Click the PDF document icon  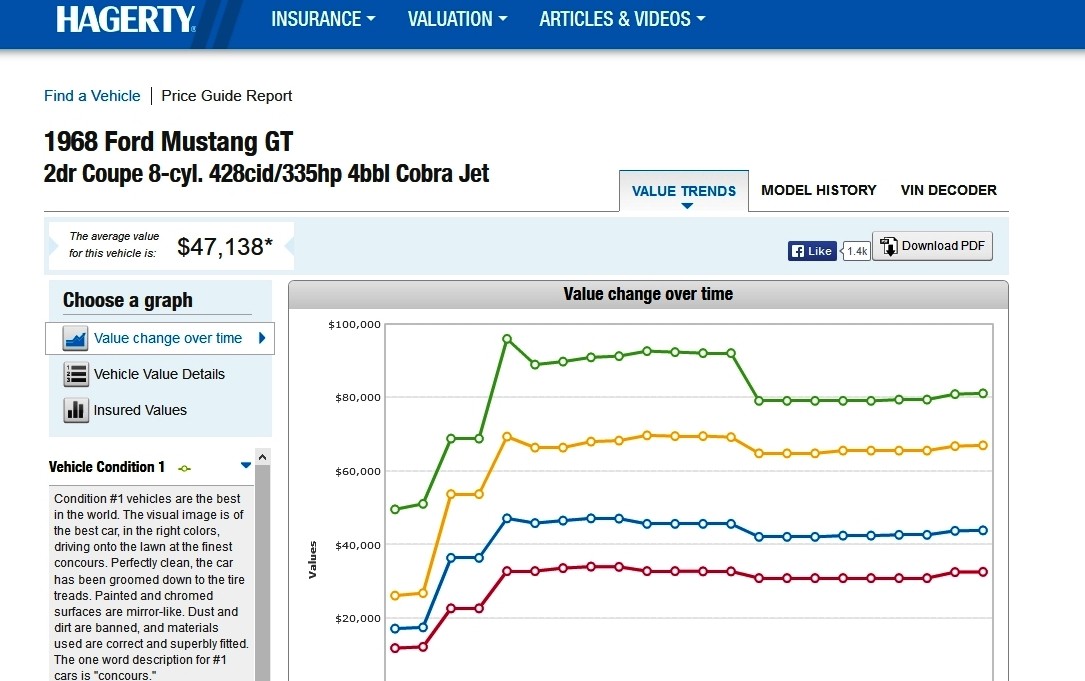(888, 245)
